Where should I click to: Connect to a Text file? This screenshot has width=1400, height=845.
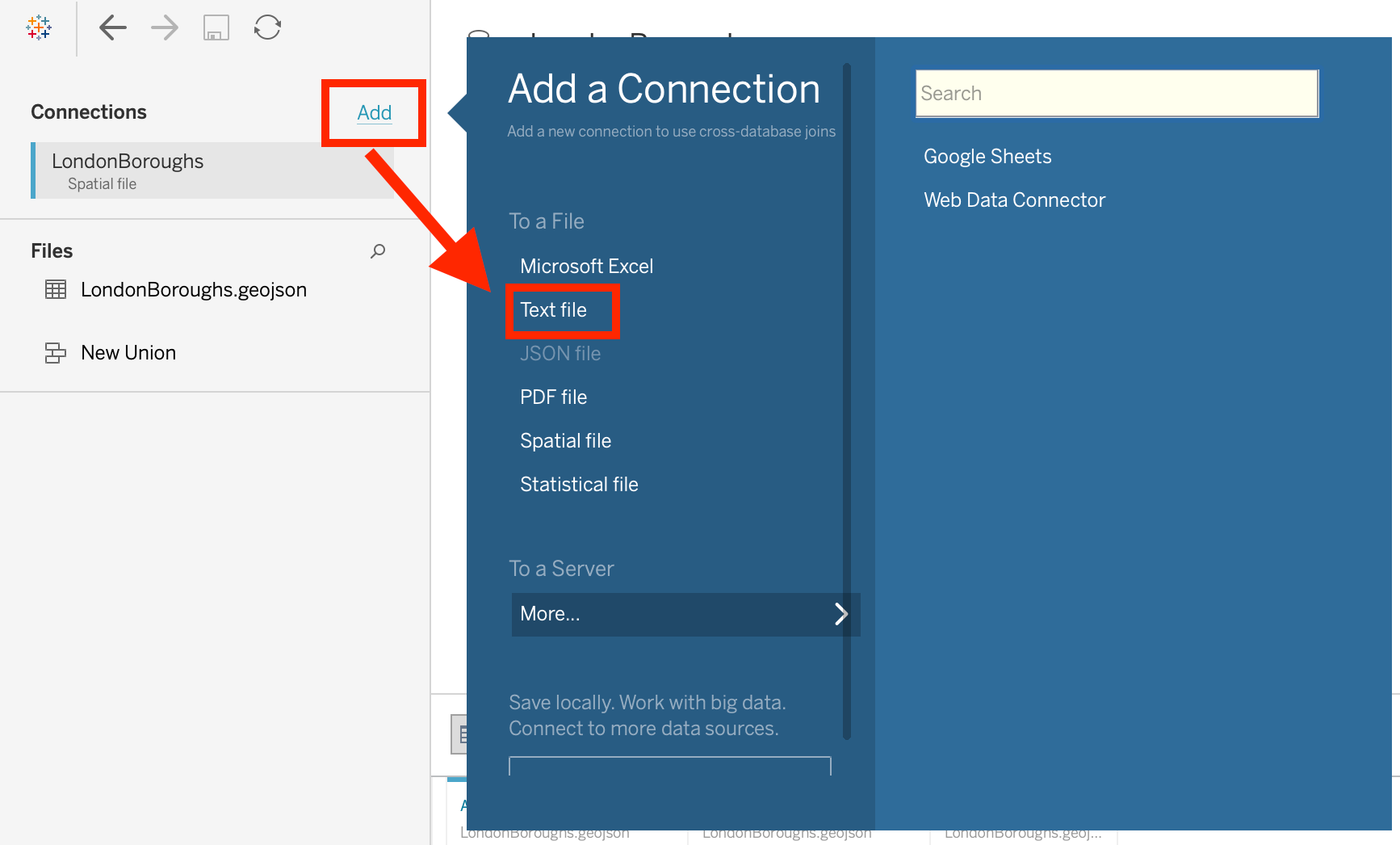click(x=554, y=310)
